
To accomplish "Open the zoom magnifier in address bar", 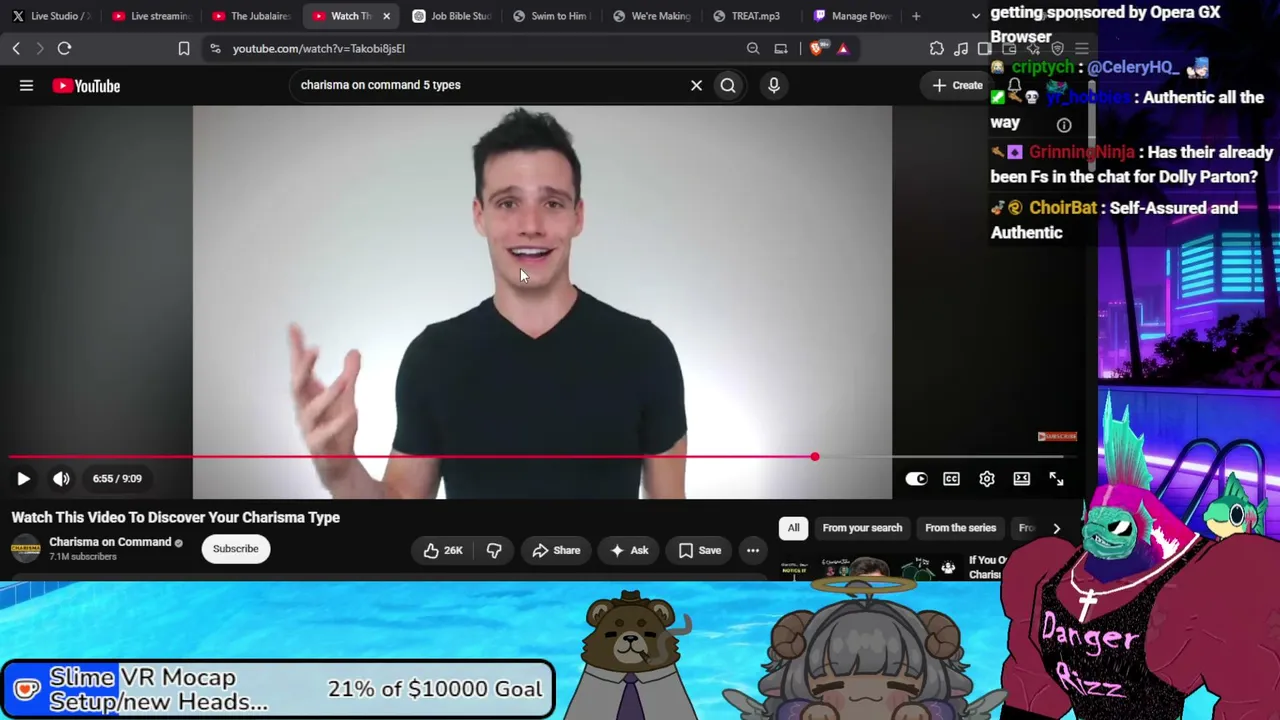I will tap(753, 48).
